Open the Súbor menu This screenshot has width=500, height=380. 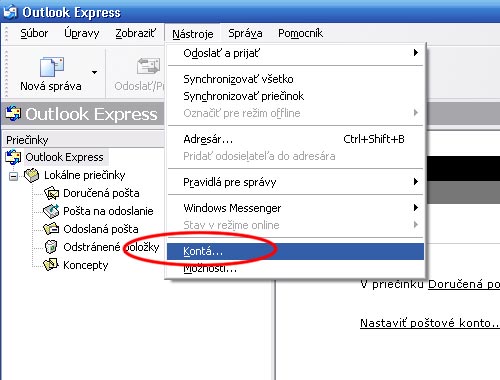pyautogui.click(x=34, y=33)
